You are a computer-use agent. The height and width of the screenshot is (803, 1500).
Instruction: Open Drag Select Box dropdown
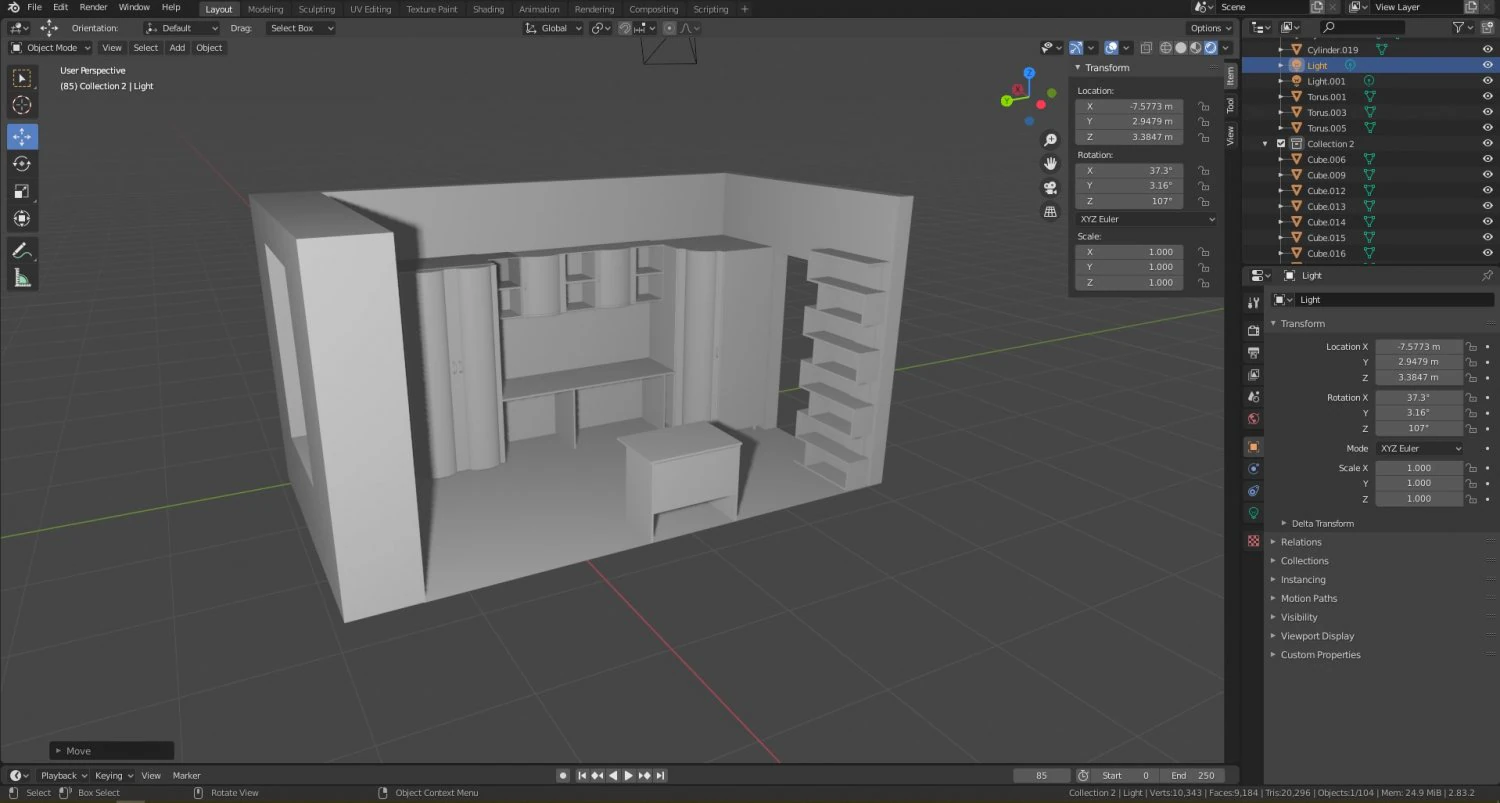(300, 28)
